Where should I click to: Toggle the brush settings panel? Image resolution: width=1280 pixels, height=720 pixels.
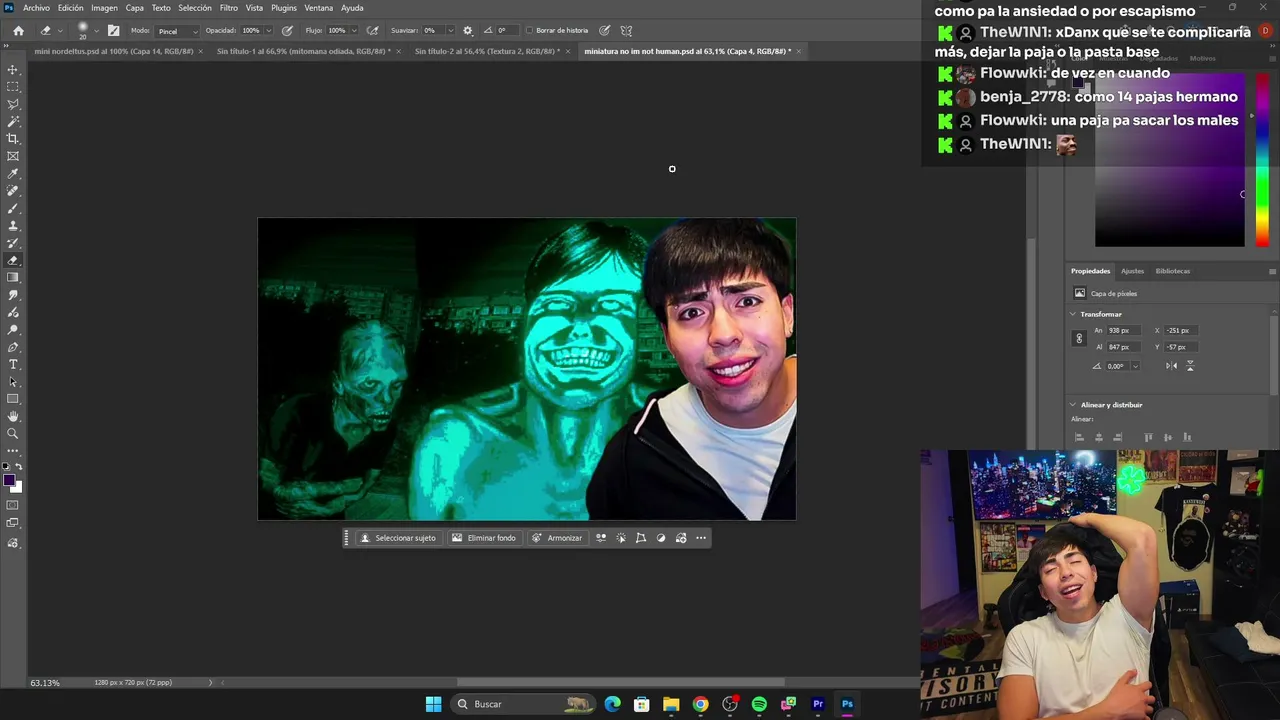pyautogui.click(x=113, y=30)
